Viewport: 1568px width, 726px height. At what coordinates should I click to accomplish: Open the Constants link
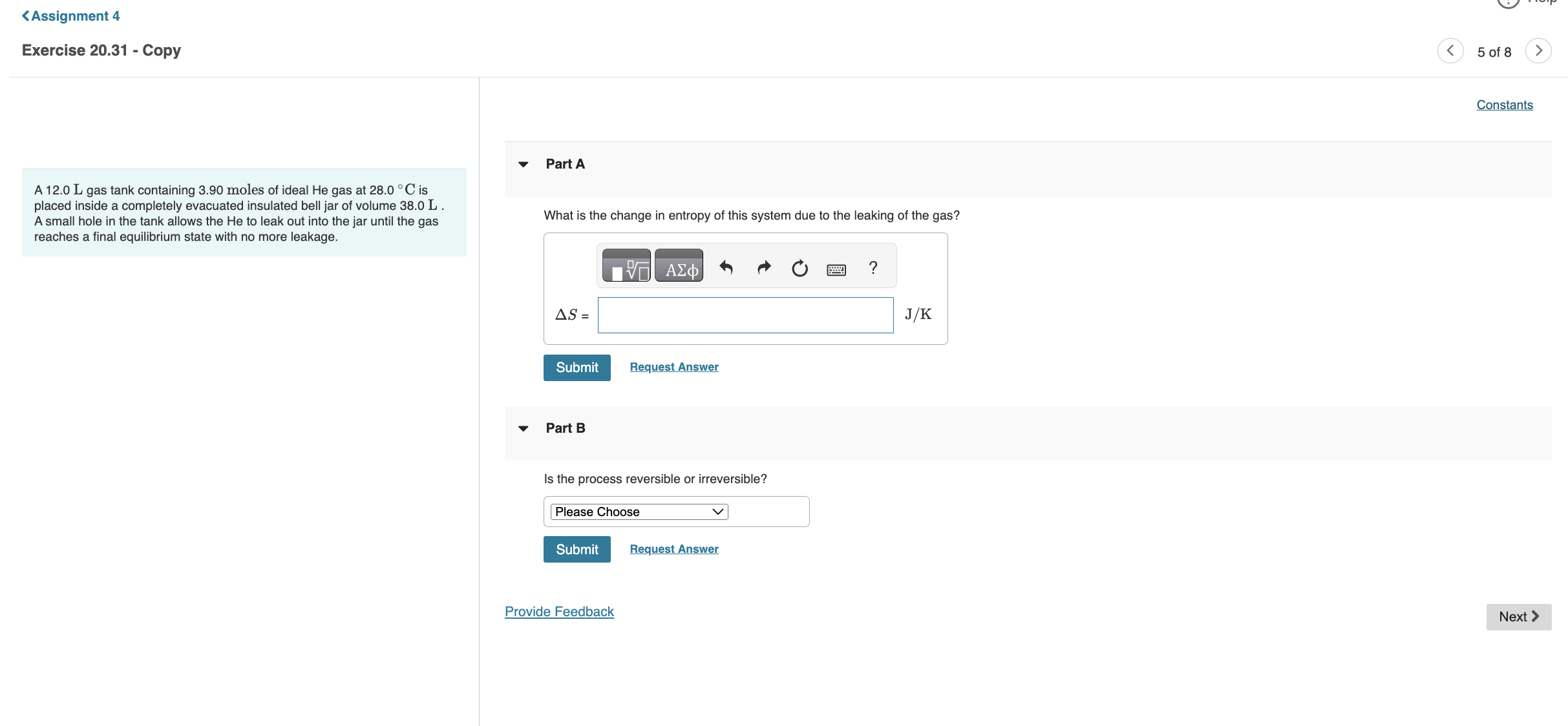click(1504, 105)
